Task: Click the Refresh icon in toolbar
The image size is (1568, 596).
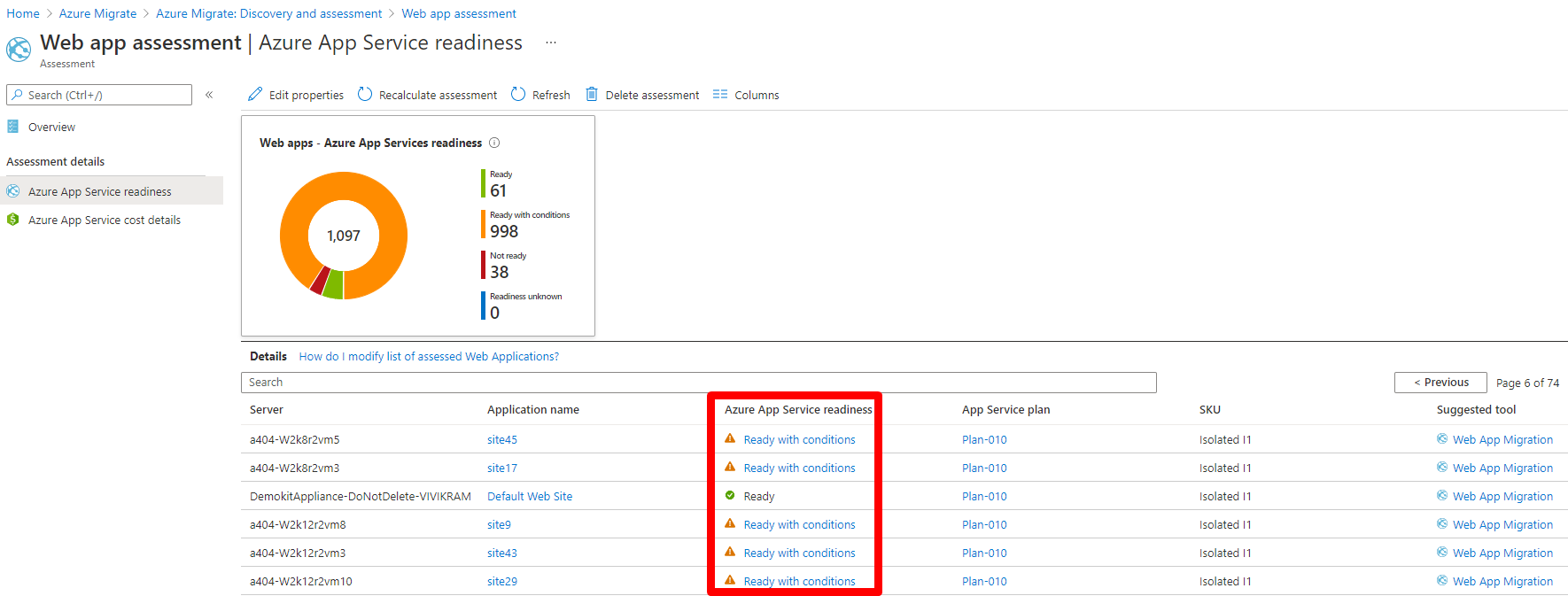Action: click(x=518, y=94)
